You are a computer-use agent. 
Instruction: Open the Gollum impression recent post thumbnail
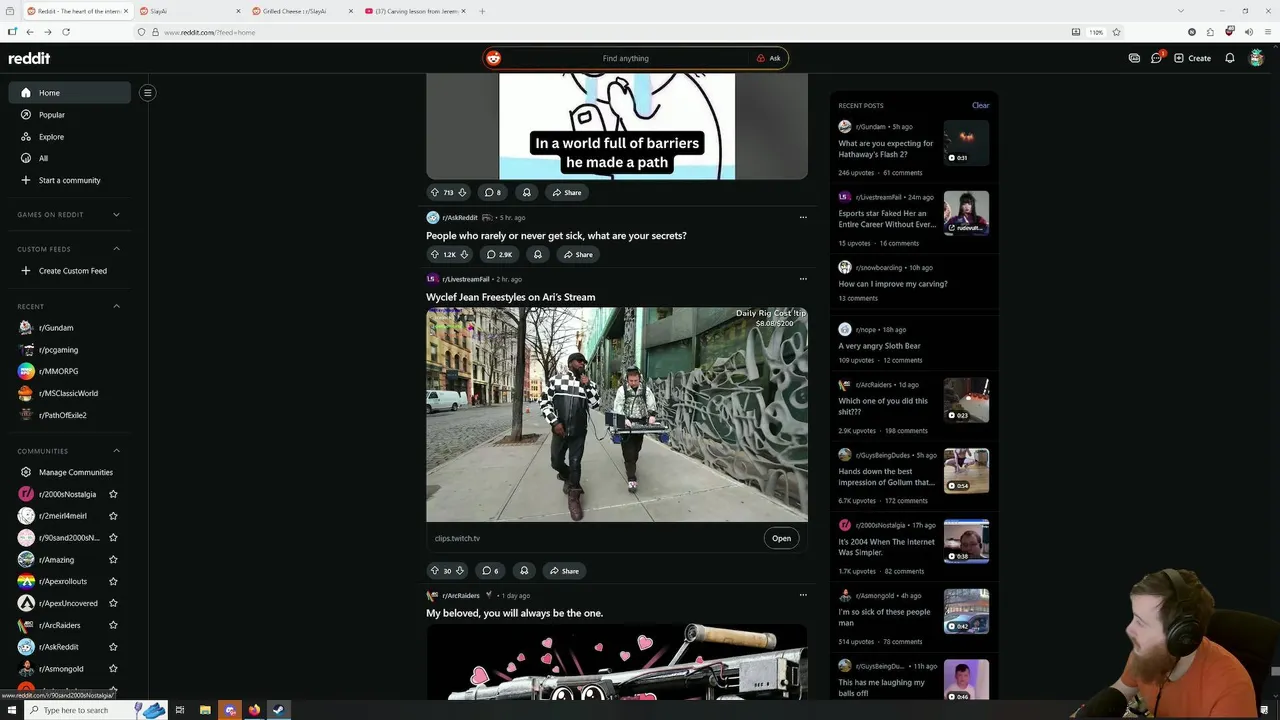pos(966,471)
